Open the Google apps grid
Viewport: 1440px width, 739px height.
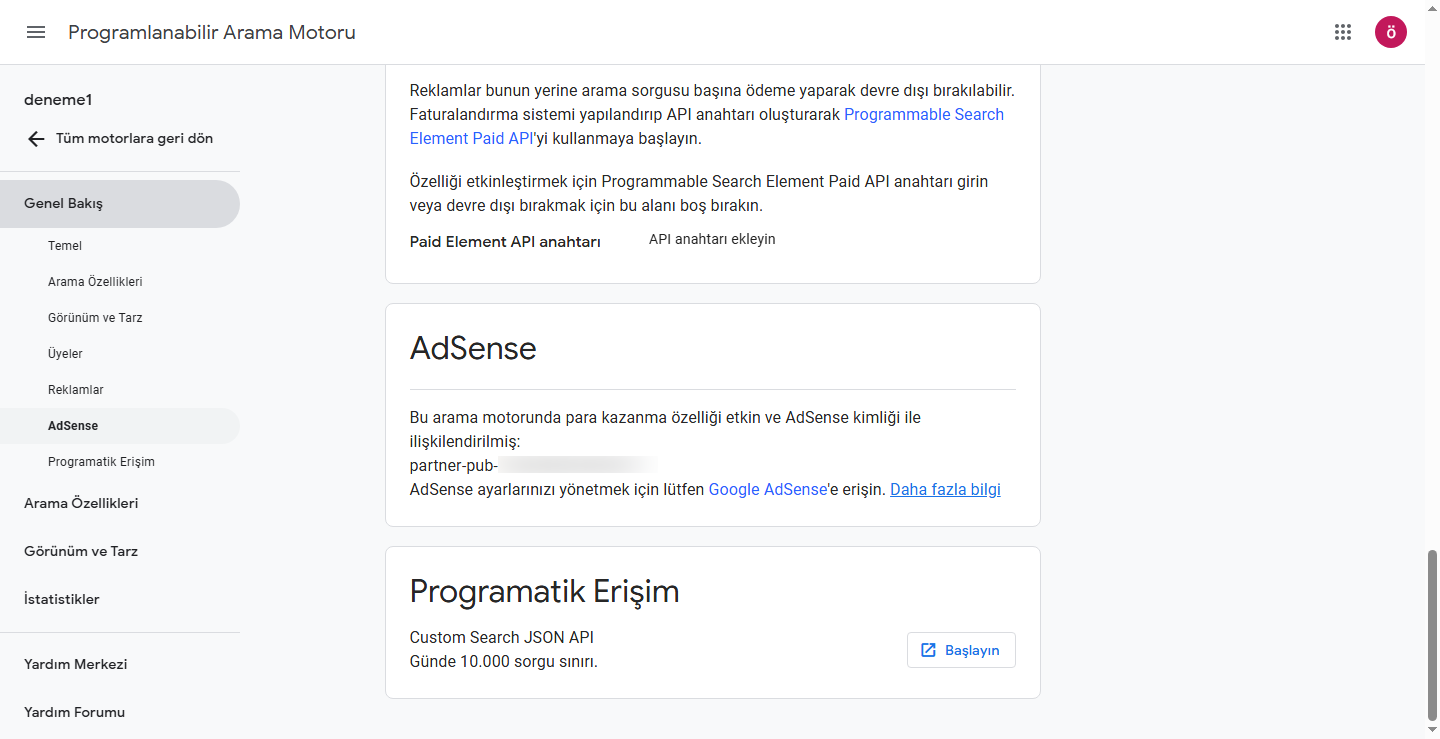[1343, 32]
